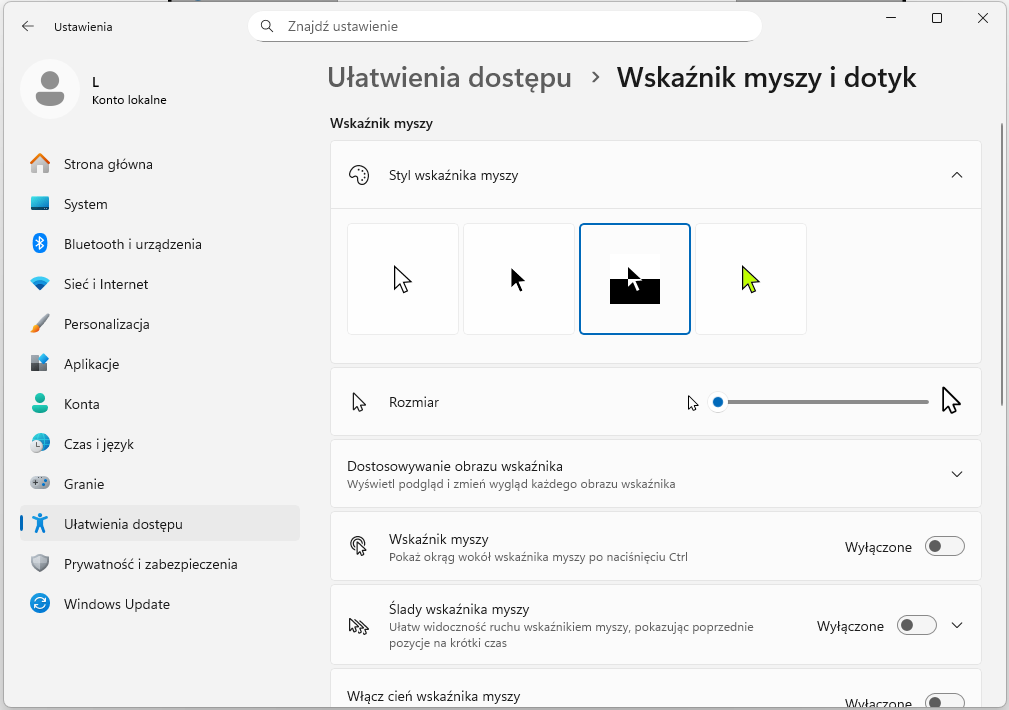Expand the Ślady wskaźnika myszy options
Image resolution: width=1009 pixels, height=710 pixels.
click(956, 624)
